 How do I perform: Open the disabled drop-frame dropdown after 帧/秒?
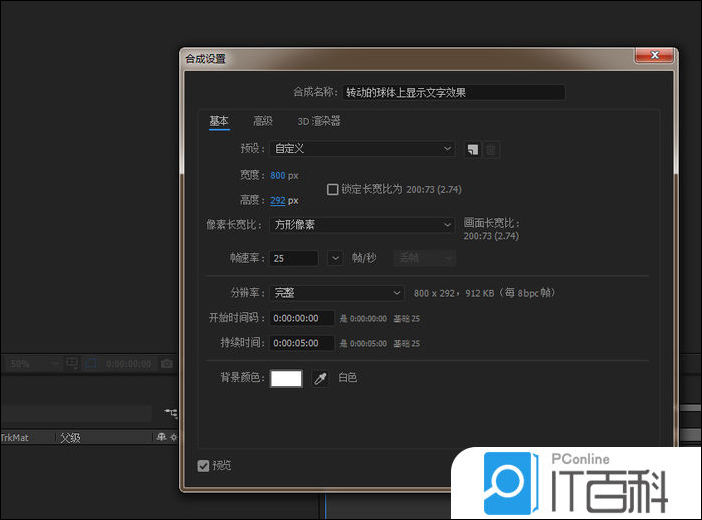point(424,258)
